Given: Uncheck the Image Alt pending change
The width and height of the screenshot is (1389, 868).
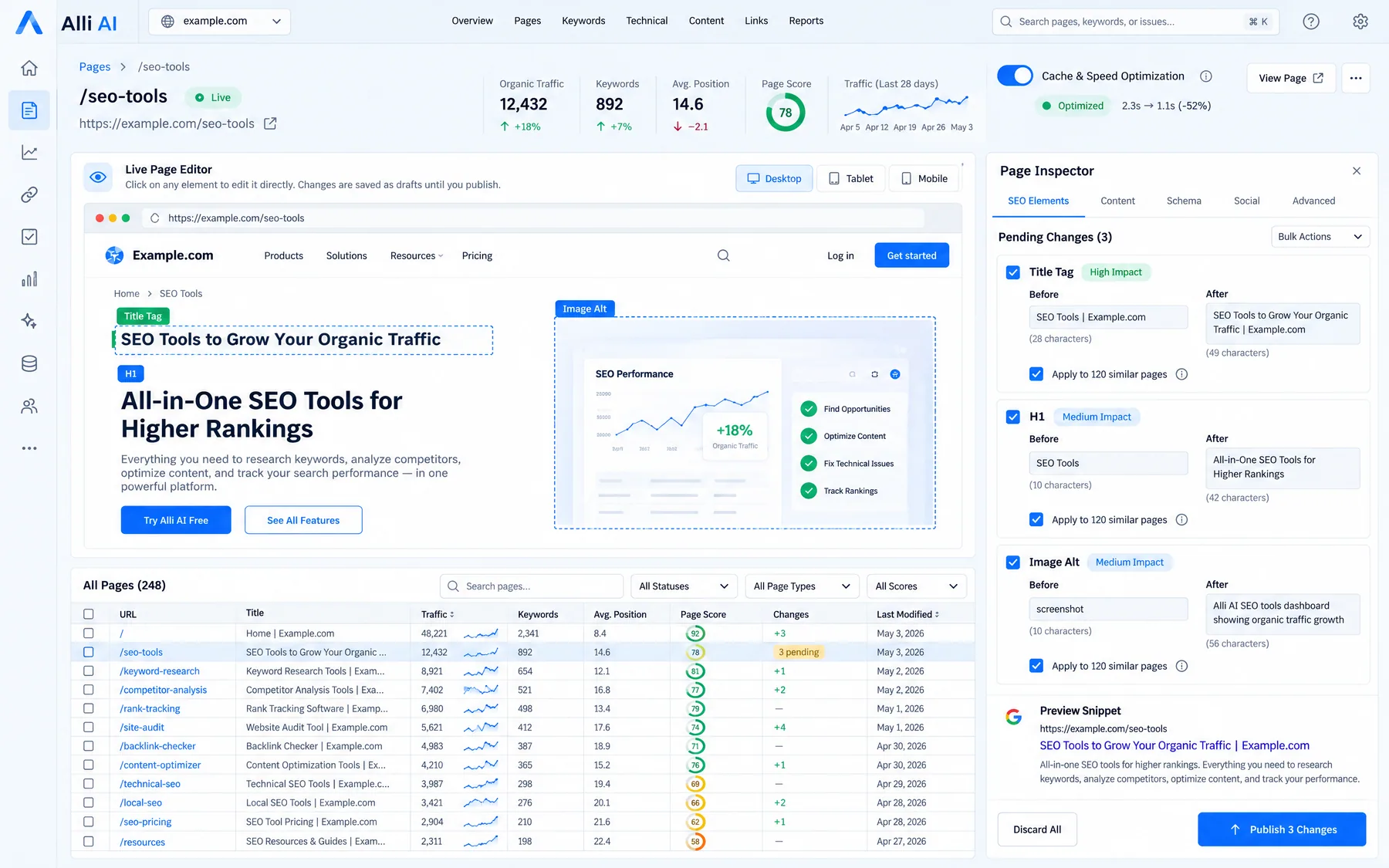Looking at the screenshot, I should 1013,562.
